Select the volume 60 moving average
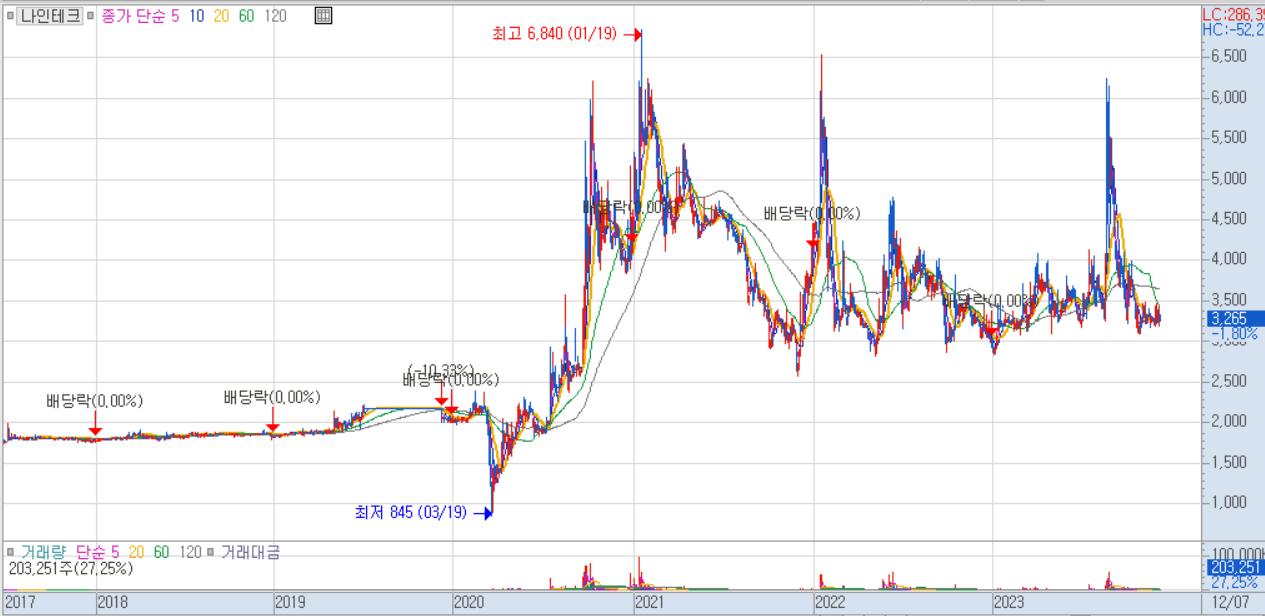 (161, 552)
